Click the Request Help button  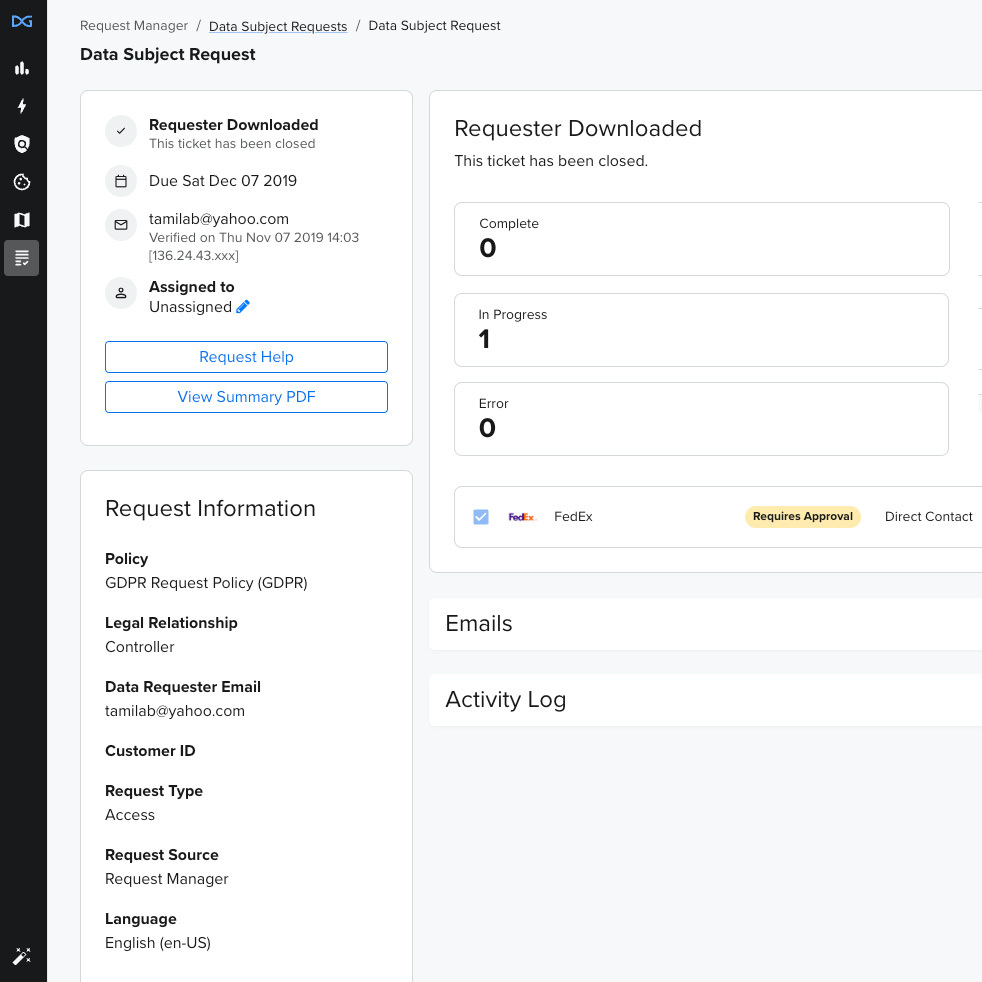[246, 357]
